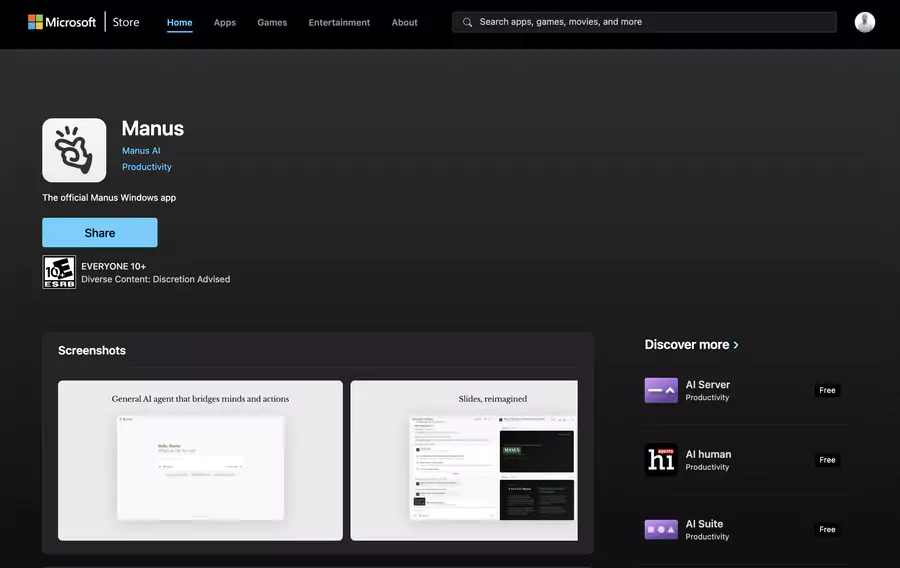Focus the search apps input field

[x=644, y=22]
